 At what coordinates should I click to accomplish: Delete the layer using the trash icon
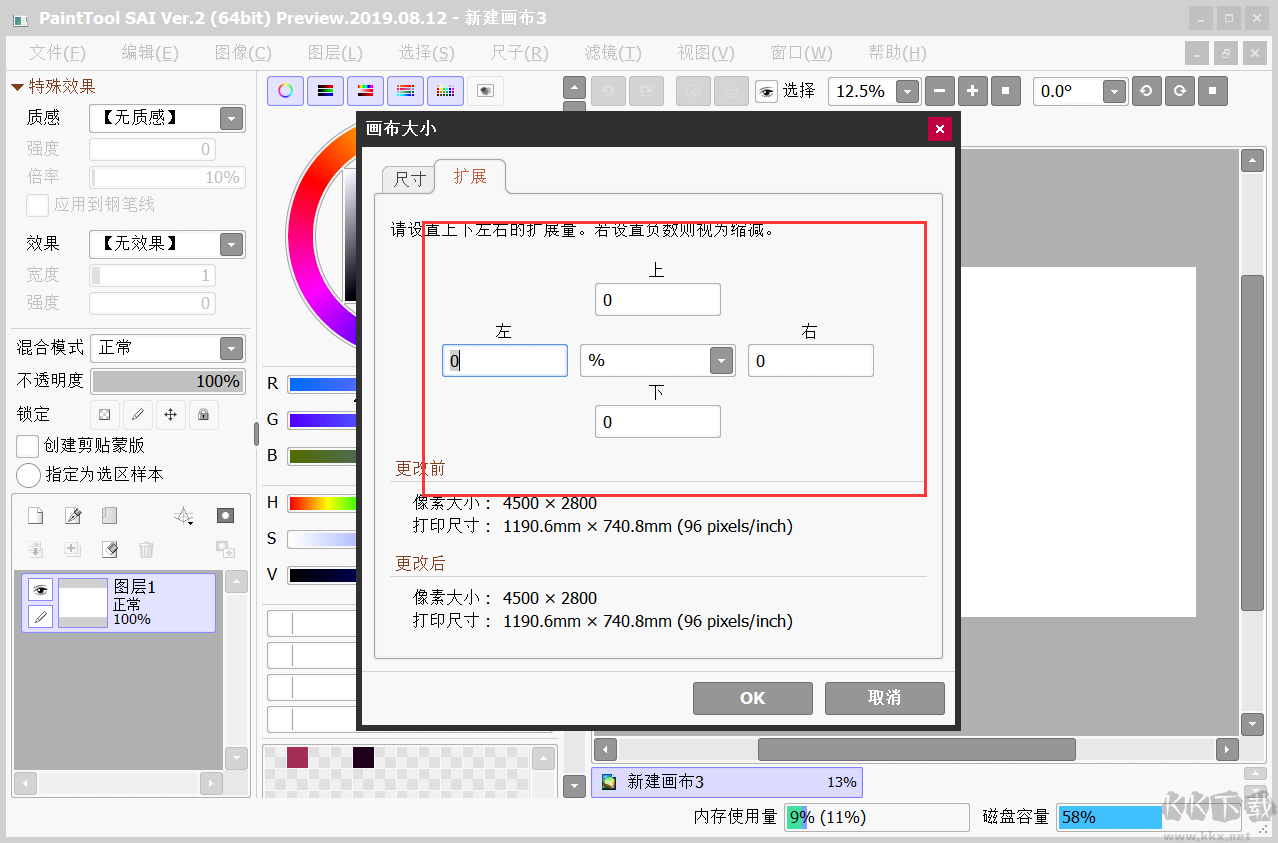[x=146, y=549]
